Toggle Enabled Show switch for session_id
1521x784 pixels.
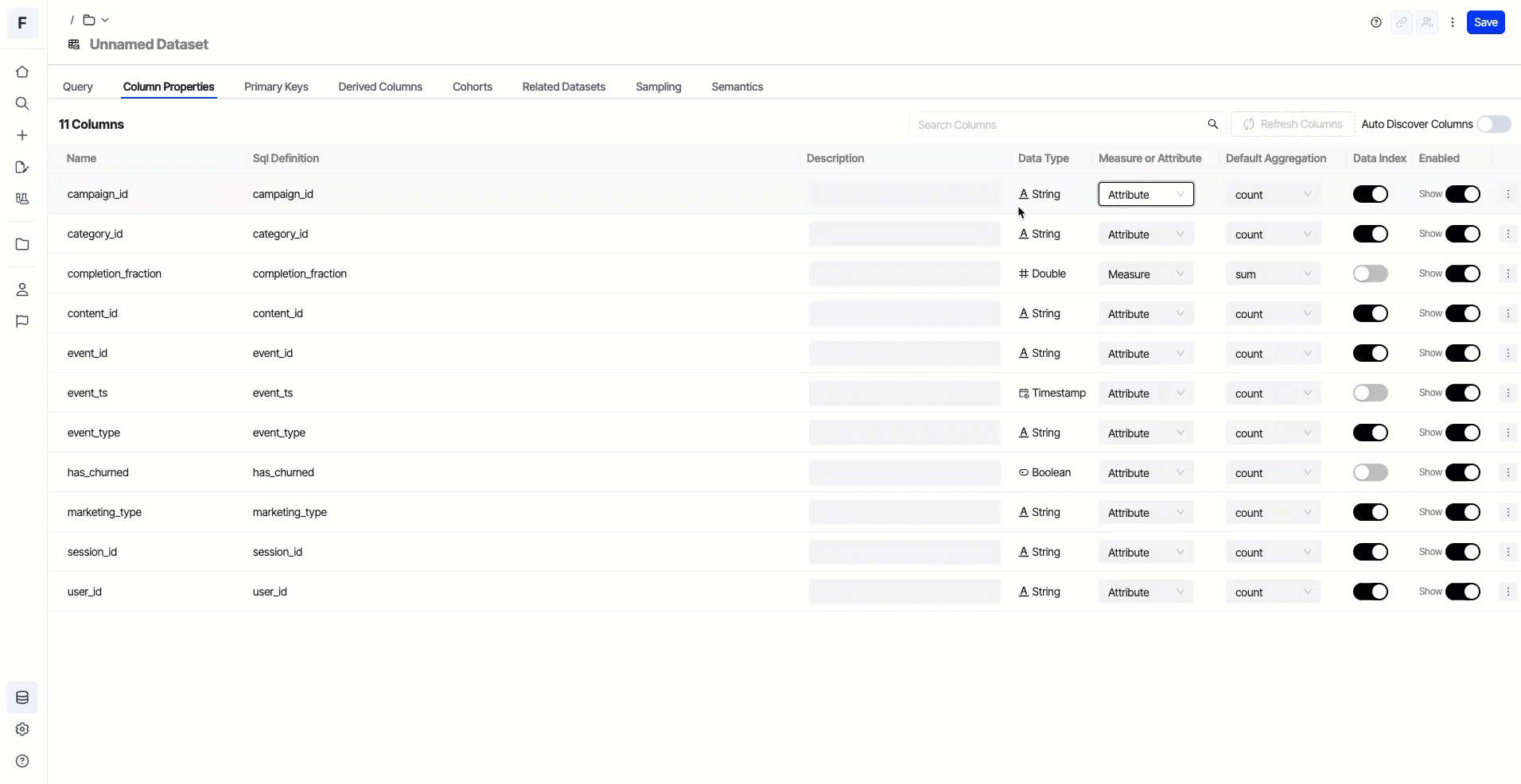tap(1463, 552)
